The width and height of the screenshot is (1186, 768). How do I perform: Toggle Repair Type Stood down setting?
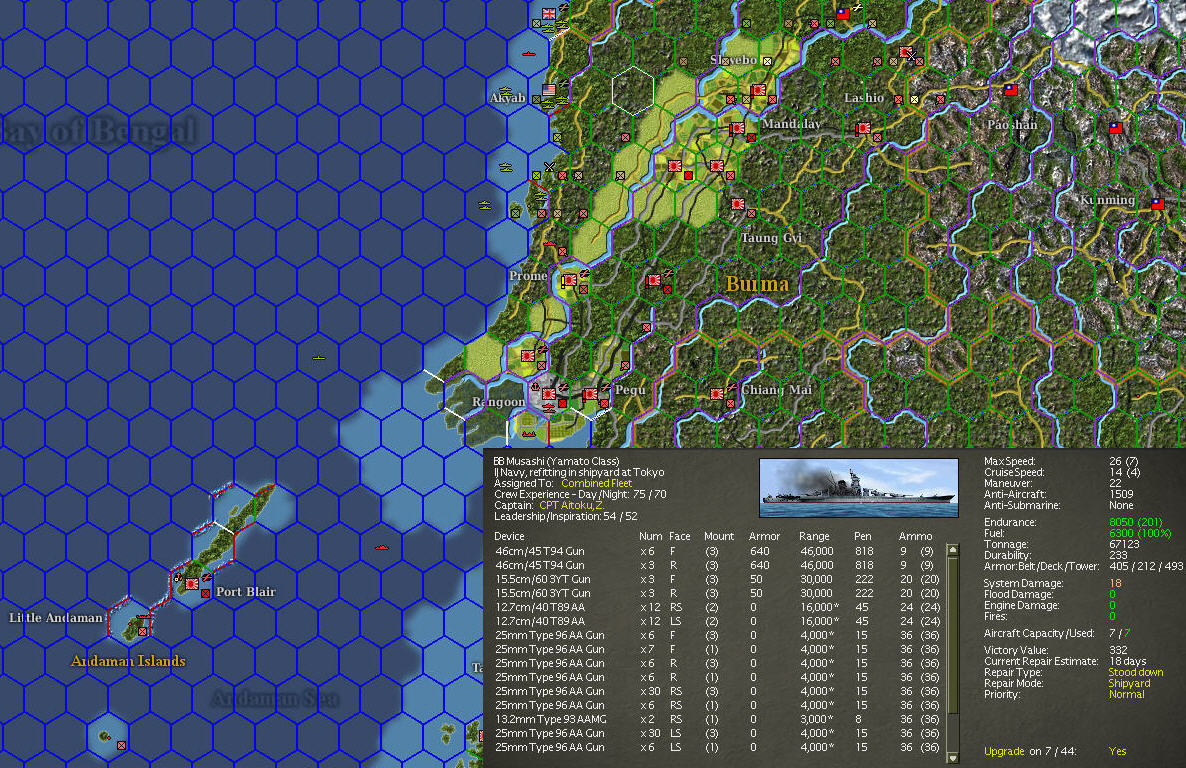(x=1135, y=672)
